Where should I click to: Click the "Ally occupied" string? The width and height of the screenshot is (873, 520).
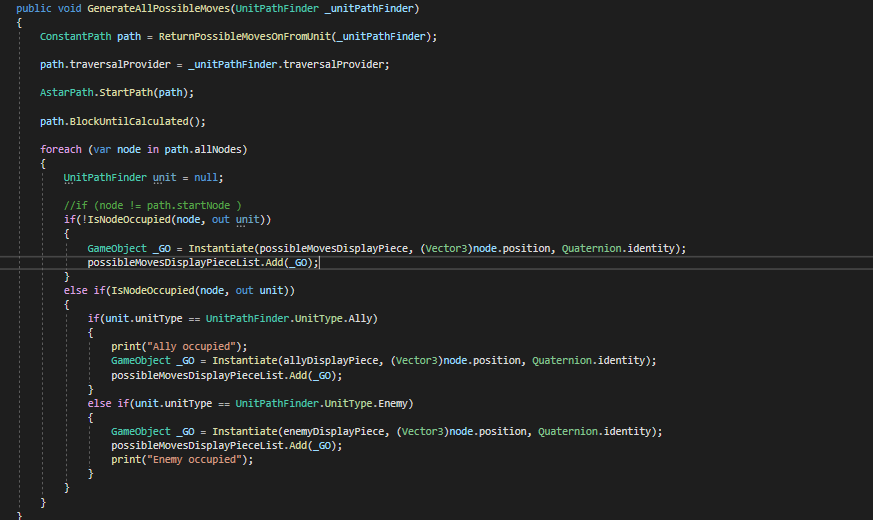192,346
